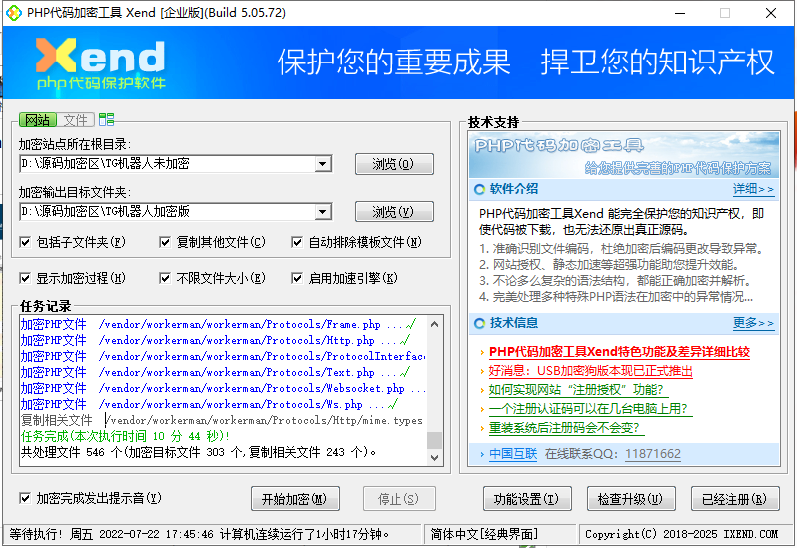Open Xend特色功能及差异详细比较 link

(619, 352)
